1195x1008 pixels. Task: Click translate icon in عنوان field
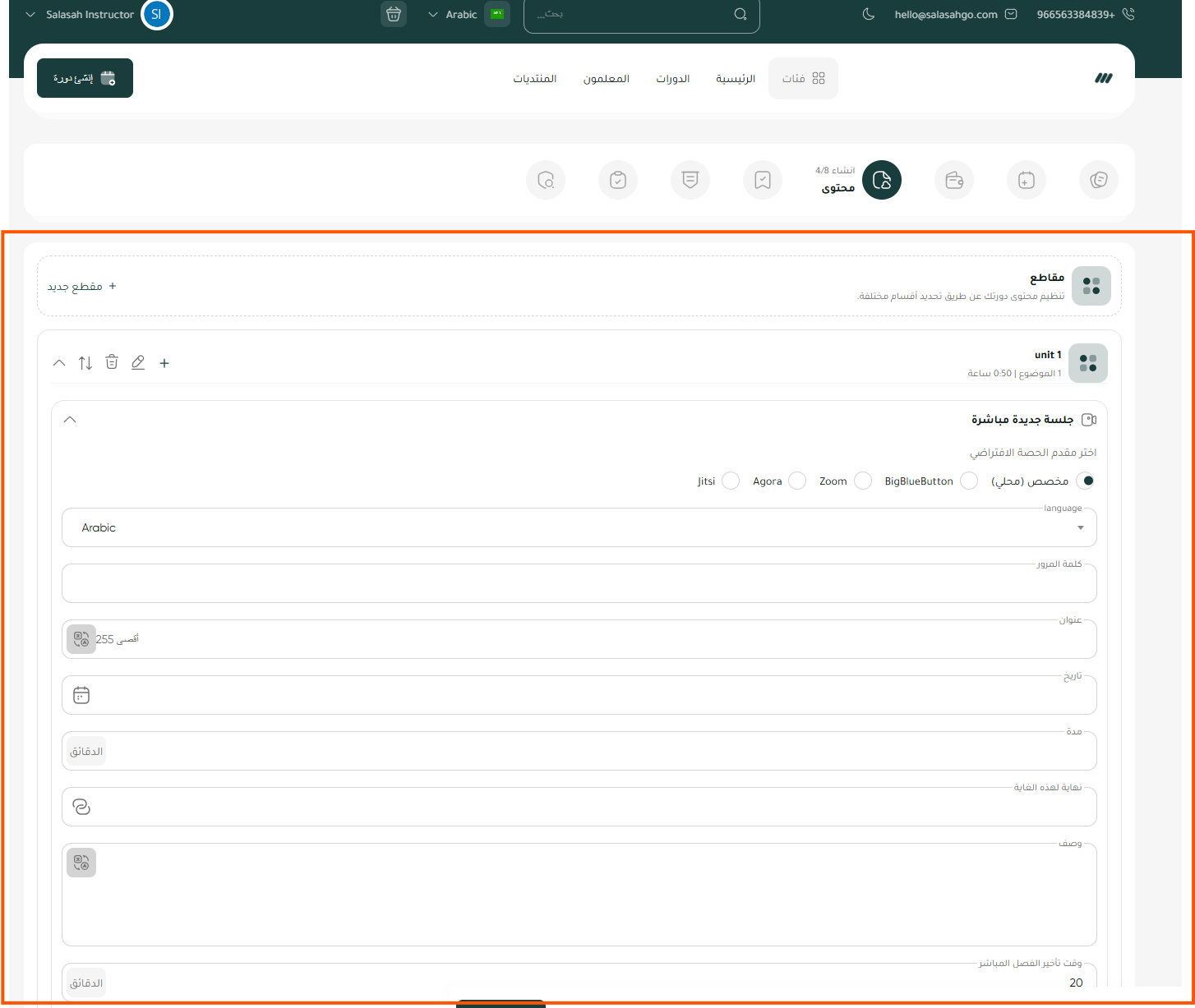click(81, 639)
